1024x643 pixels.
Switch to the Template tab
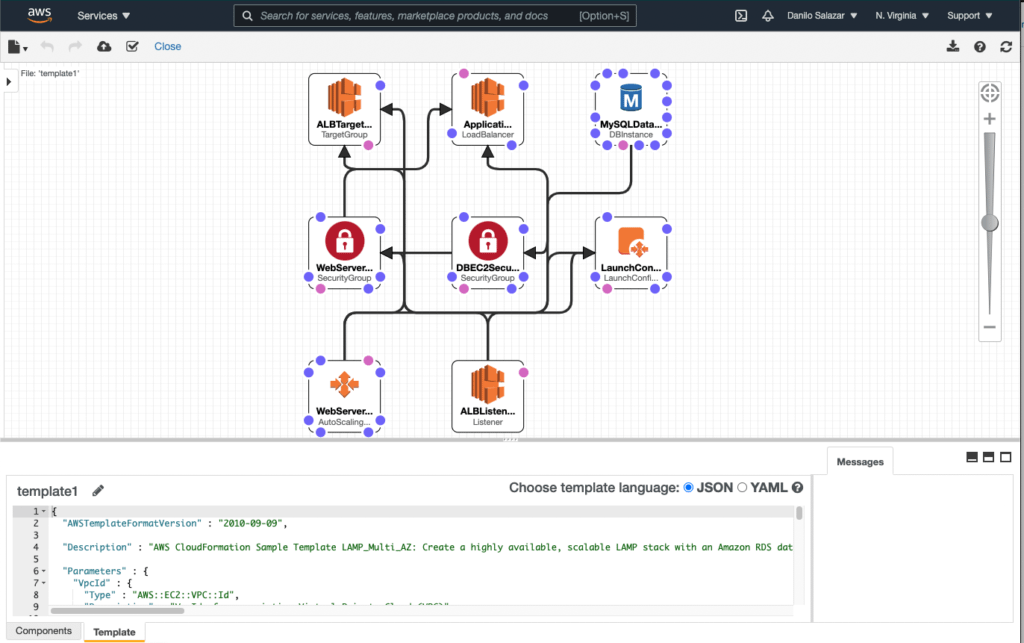coord(114,632)
